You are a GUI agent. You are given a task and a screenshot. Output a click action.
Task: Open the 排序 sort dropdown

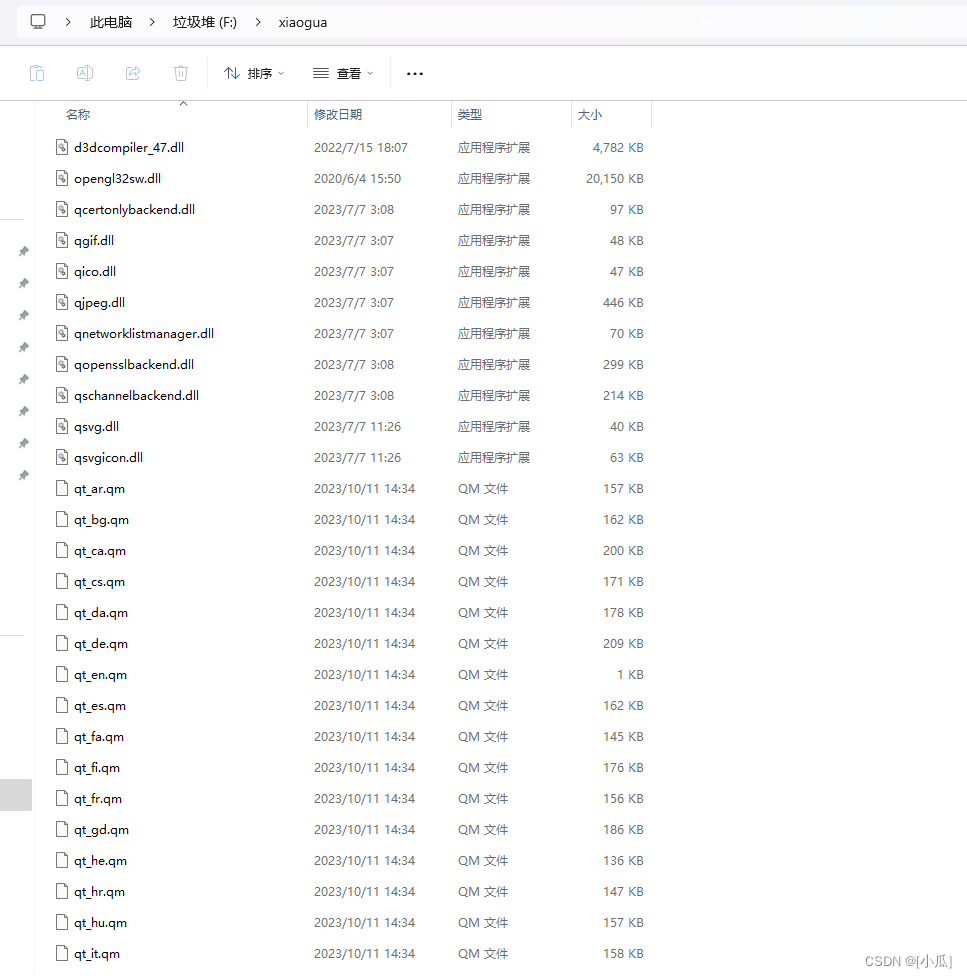(x=255, y=74)
